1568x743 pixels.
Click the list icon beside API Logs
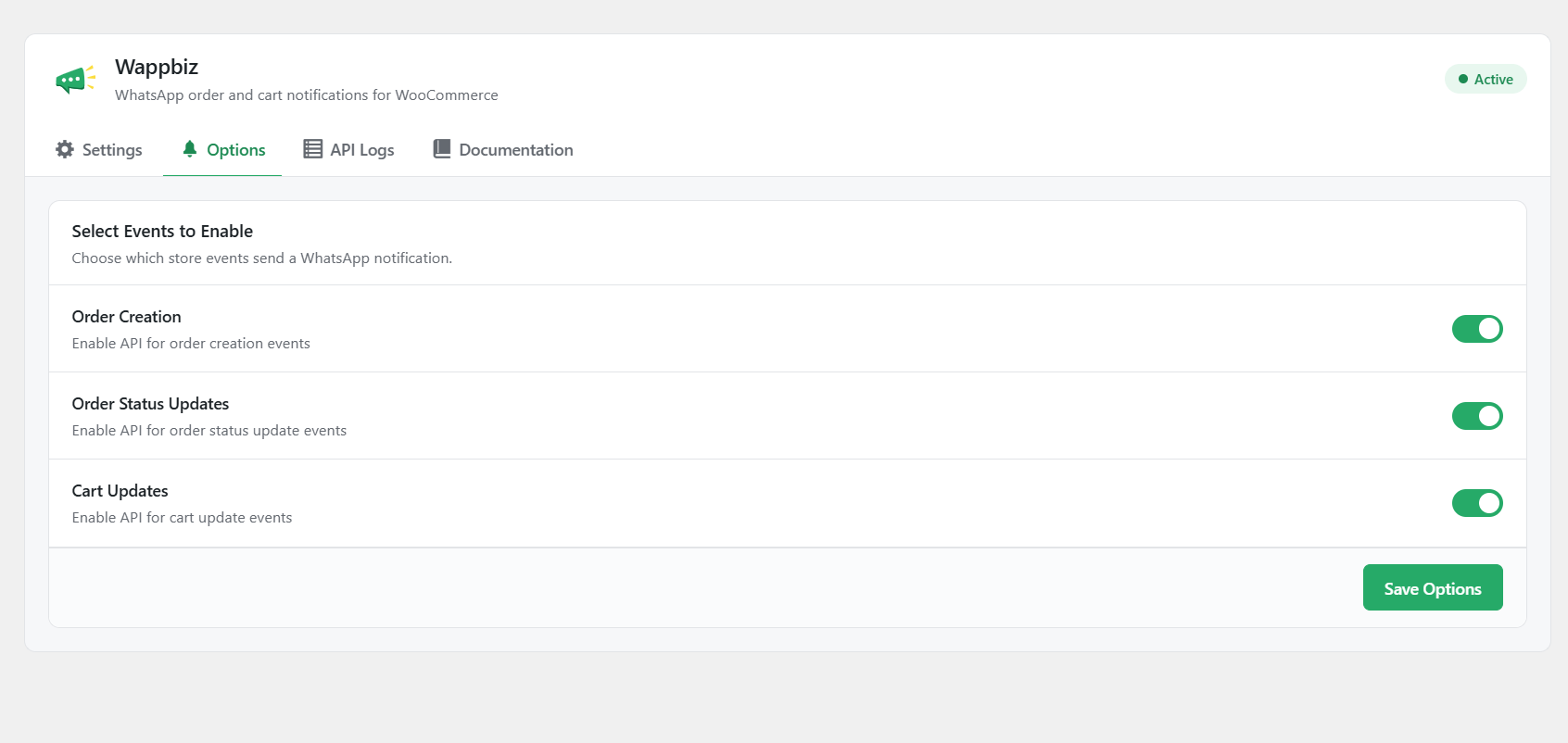point(313,149)
